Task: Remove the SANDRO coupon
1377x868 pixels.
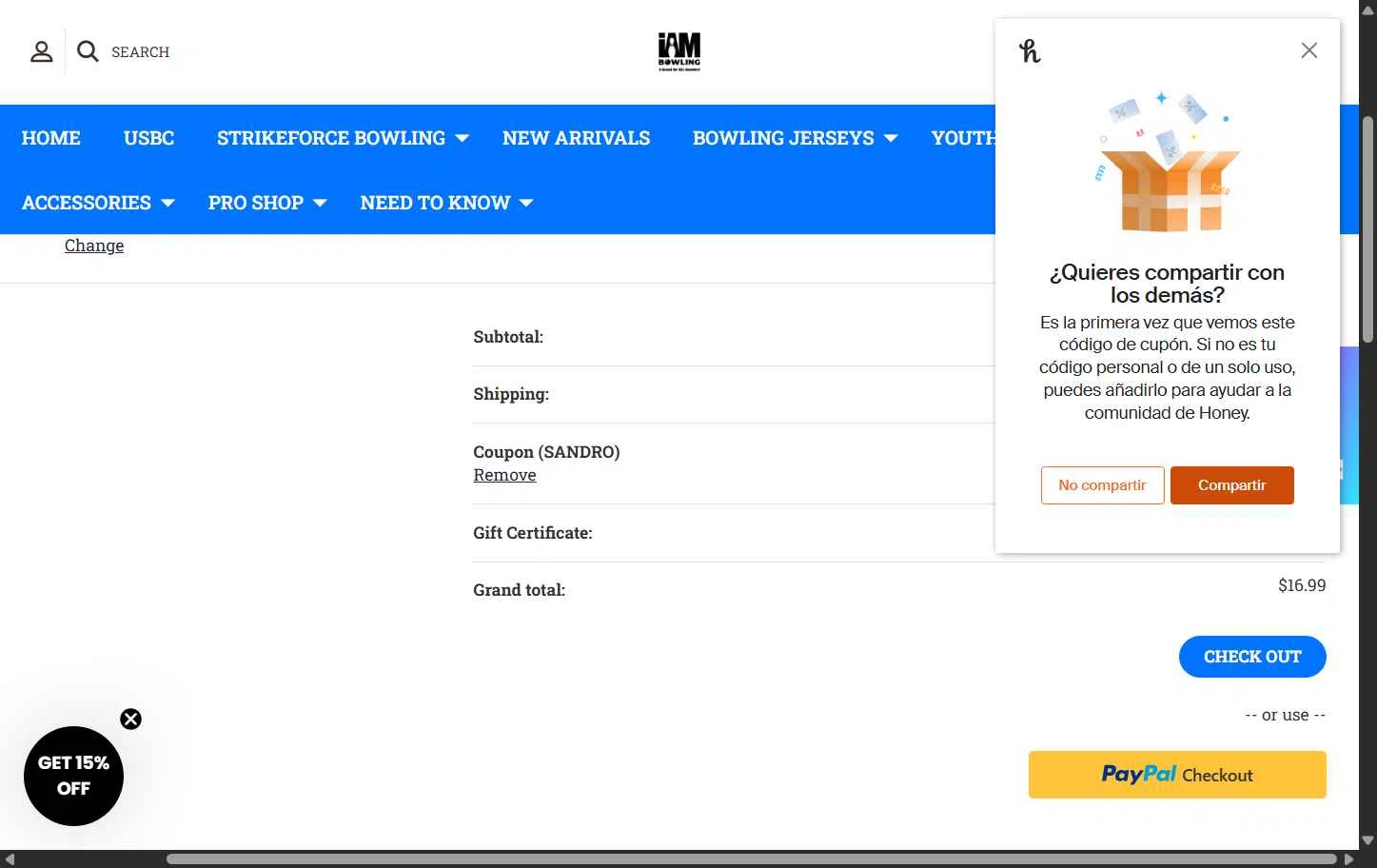Action: 504,475
